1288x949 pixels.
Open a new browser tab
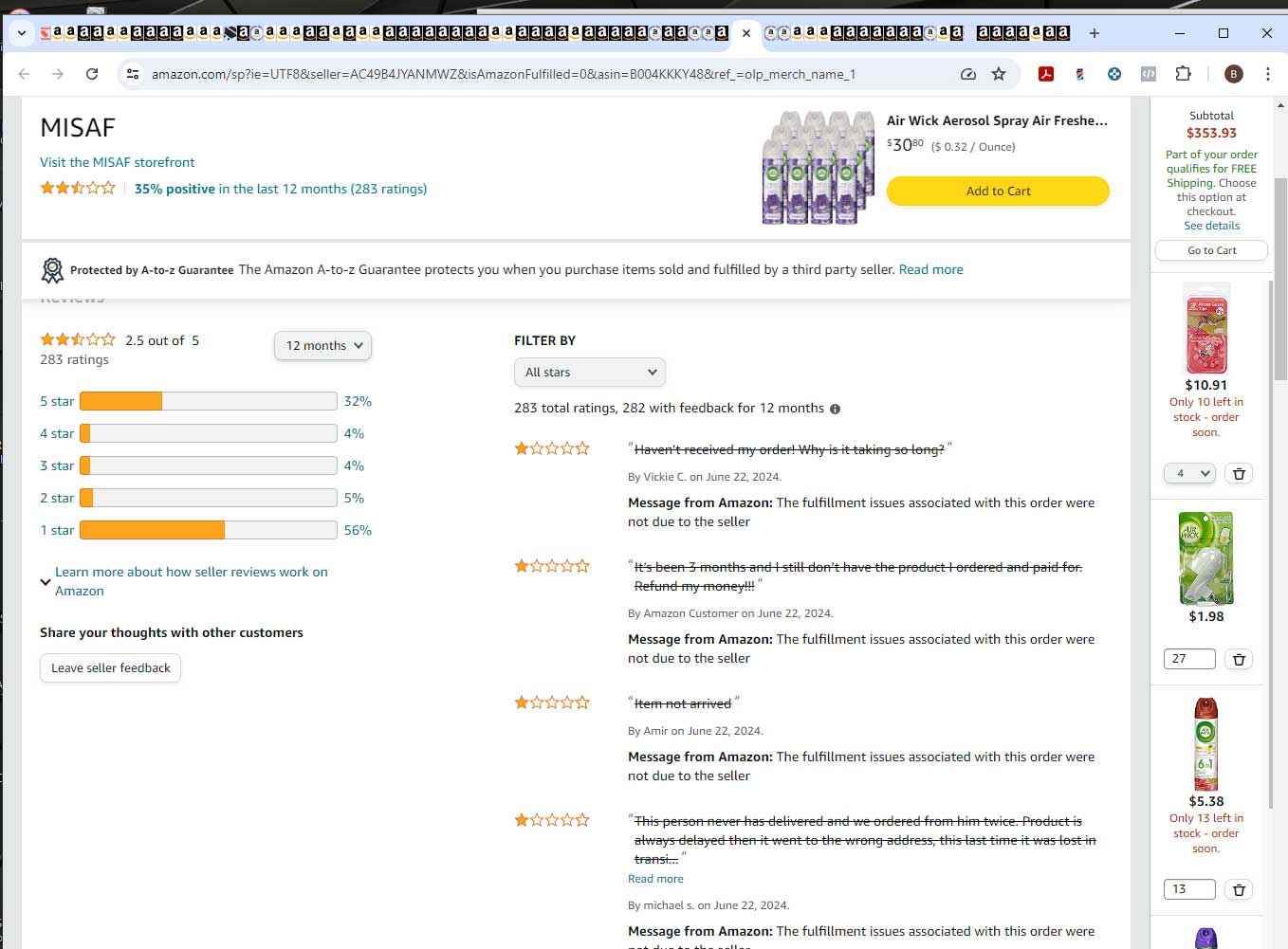[1094, 33]
